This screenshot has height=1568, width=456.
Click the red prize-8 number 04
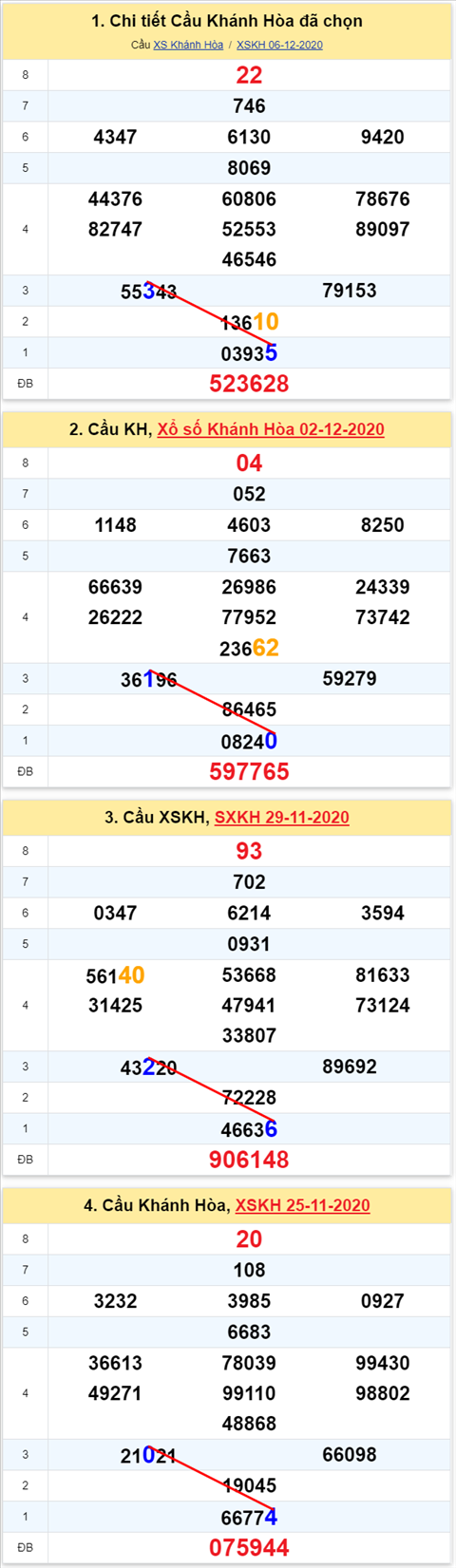tap(249, 463)
